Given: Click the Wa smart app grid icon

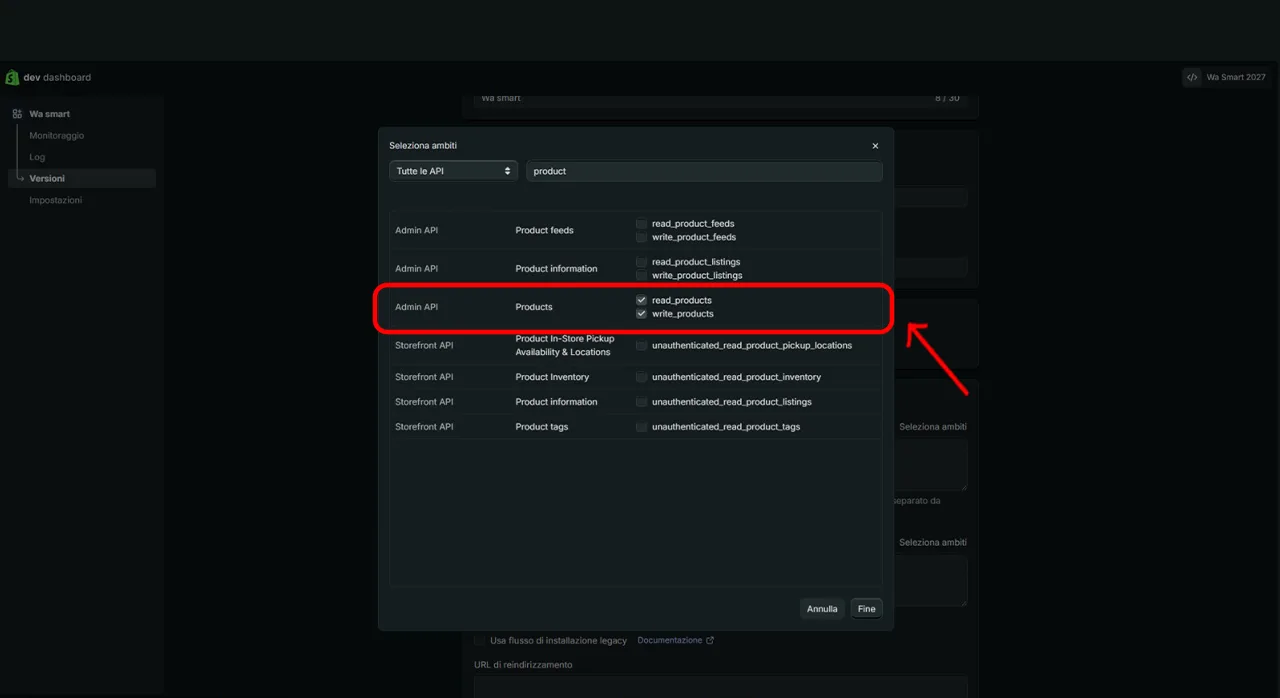Looking at the screenshot, I should (17, 114).
